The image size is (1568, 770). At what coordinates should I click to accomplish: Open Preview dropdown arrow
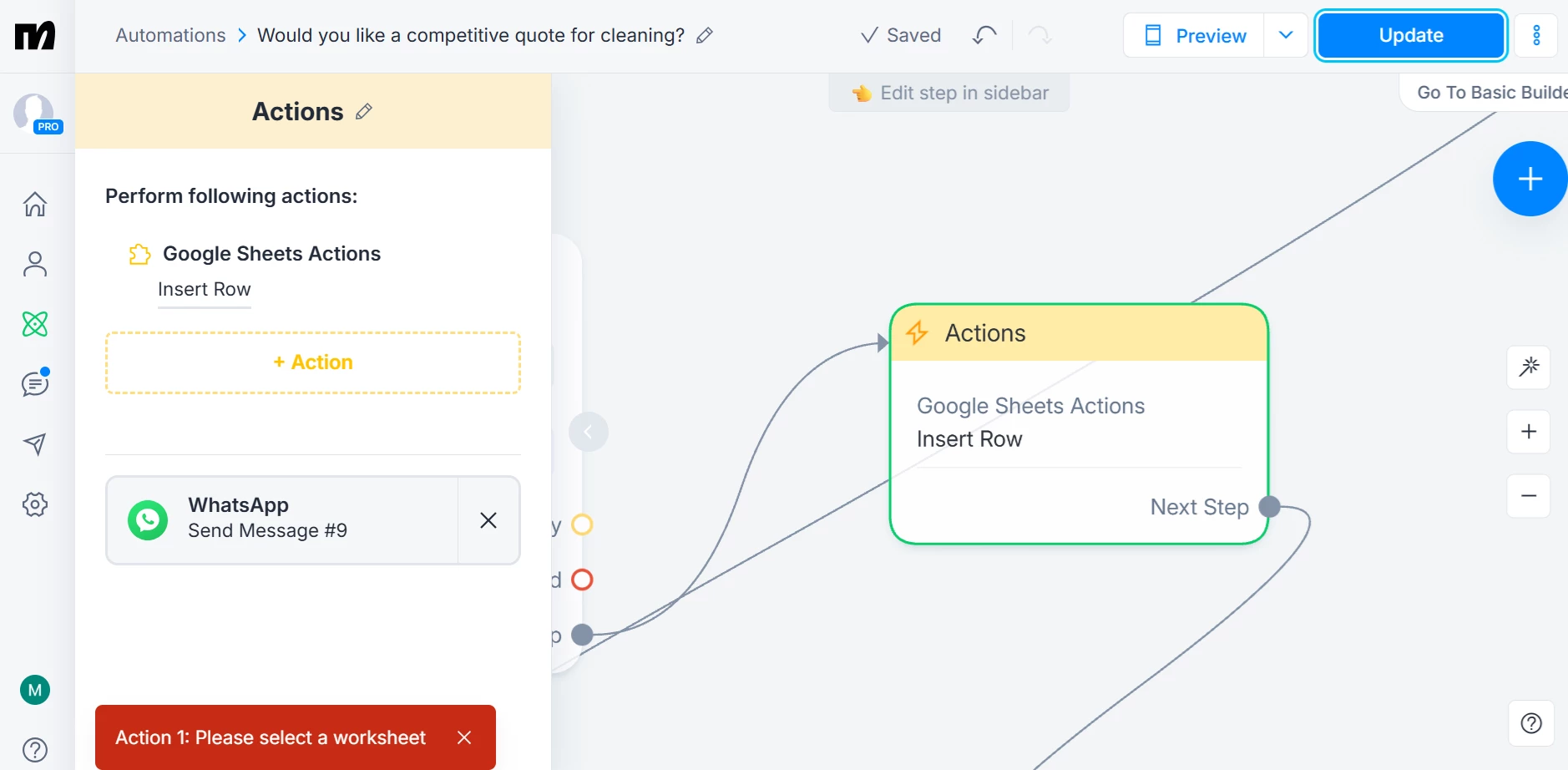(x=1286, y=35)
